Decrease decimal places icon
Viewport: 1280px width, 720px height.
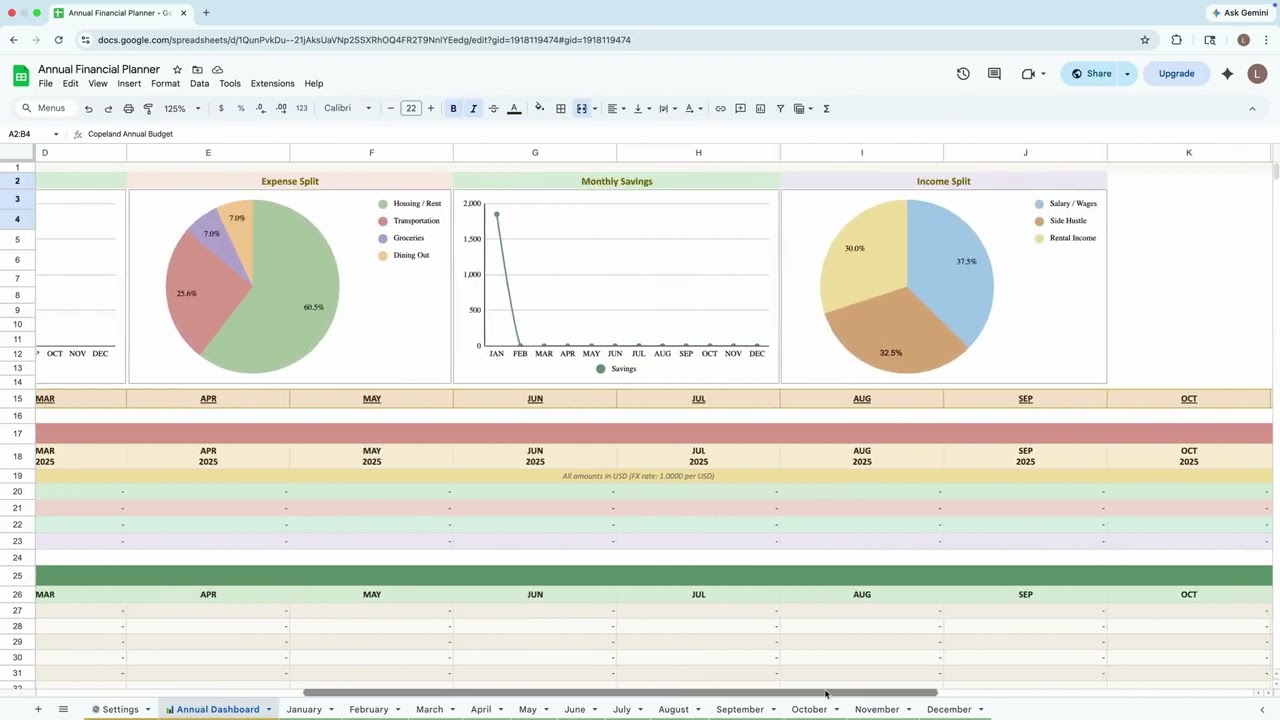click(x=261, y=109)
